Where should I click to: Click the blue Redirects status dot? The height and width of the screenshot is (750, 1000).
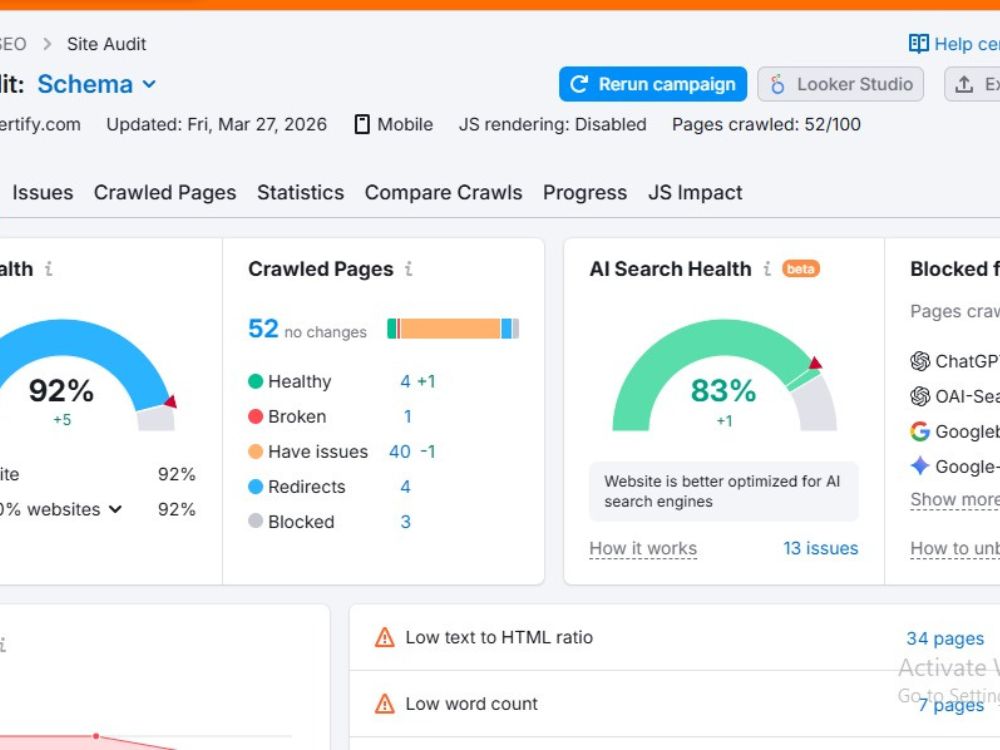[x=255, y=487]
